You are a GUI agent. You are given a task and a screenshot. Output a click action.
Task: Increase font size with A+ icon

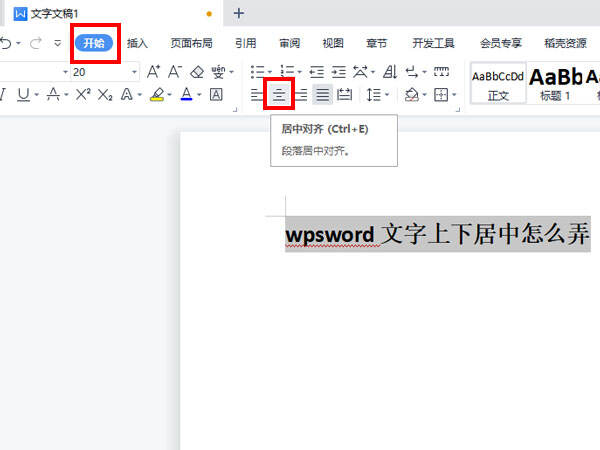click(x=153, y=72)
